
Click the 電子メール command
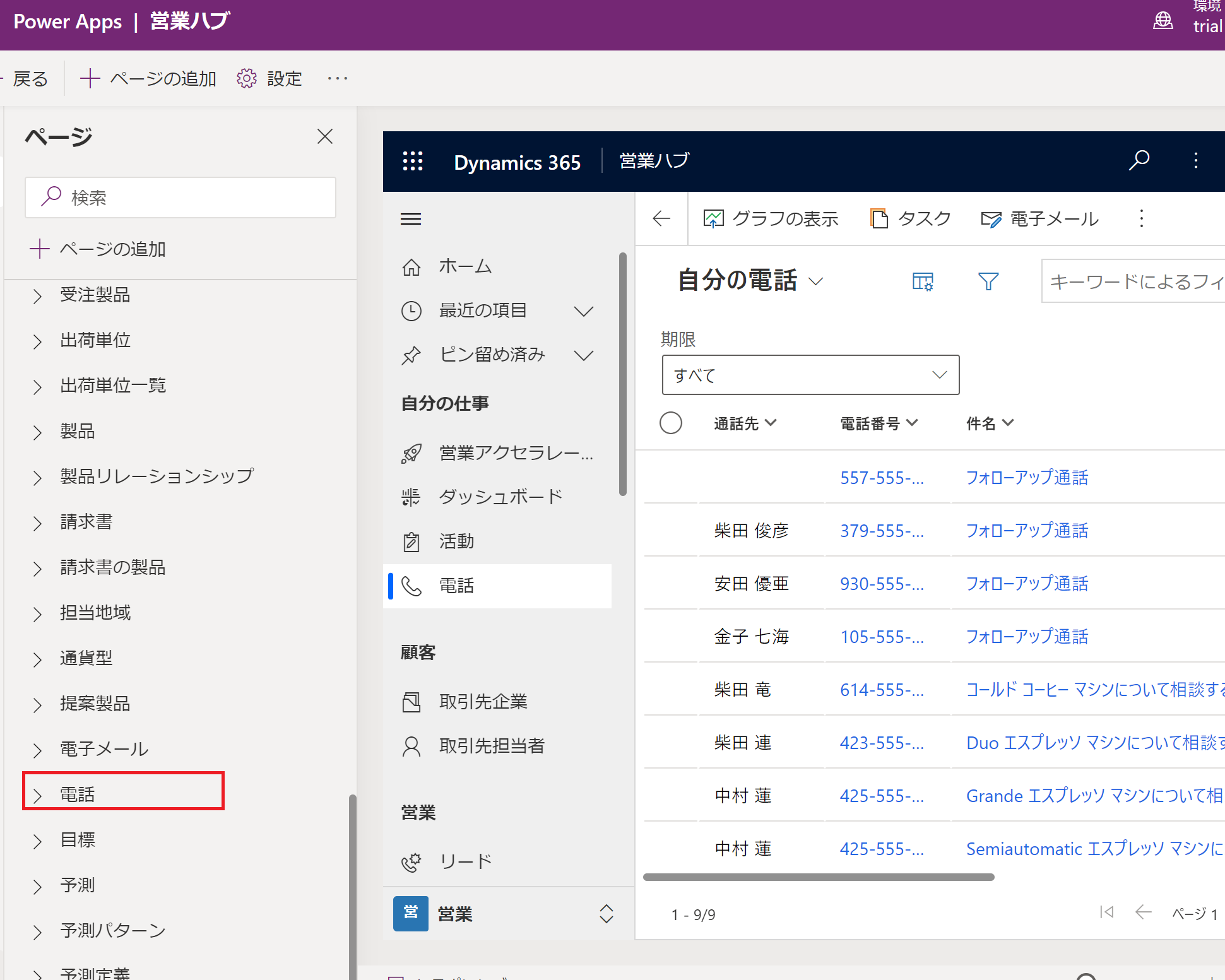coord(1039,218)
